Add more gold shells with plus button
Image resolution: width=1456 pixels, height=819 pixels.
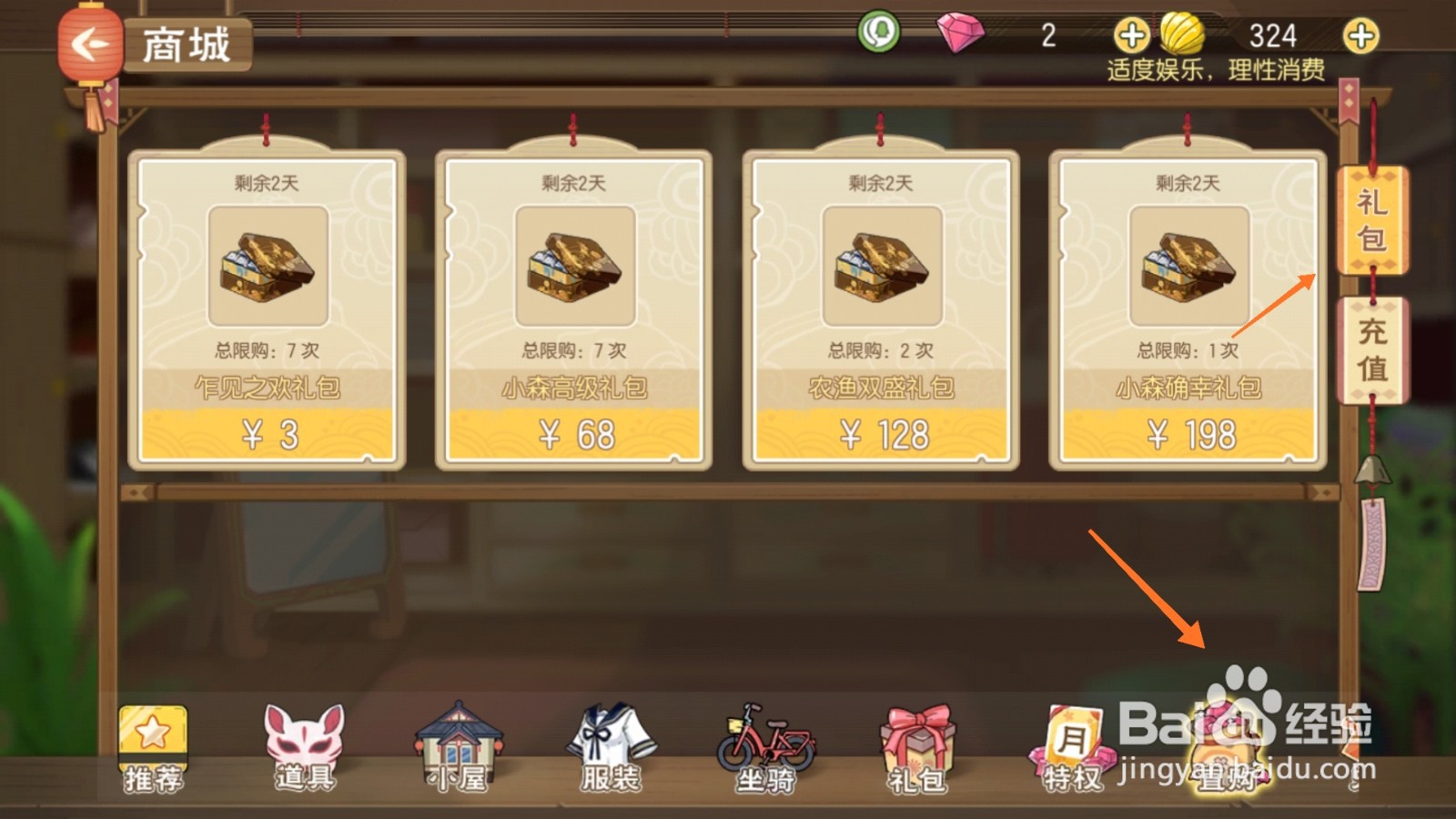(1360, 36)
